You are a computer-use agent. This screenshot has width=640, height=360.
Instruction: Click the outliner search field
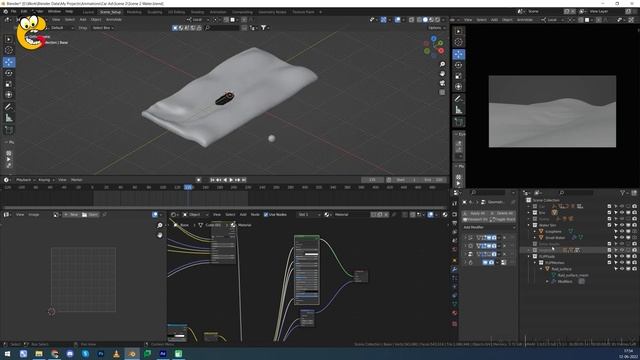[576, 193]
